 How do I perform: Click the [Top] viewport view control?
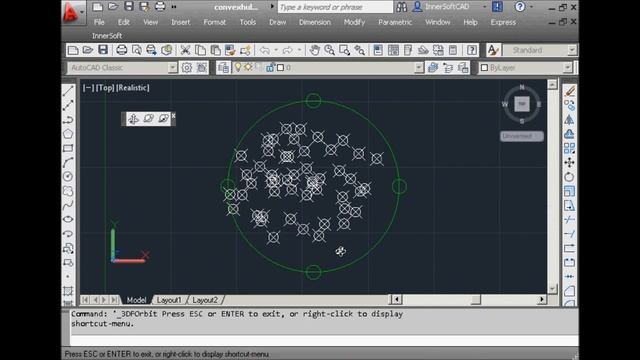[x=105, y=88]
